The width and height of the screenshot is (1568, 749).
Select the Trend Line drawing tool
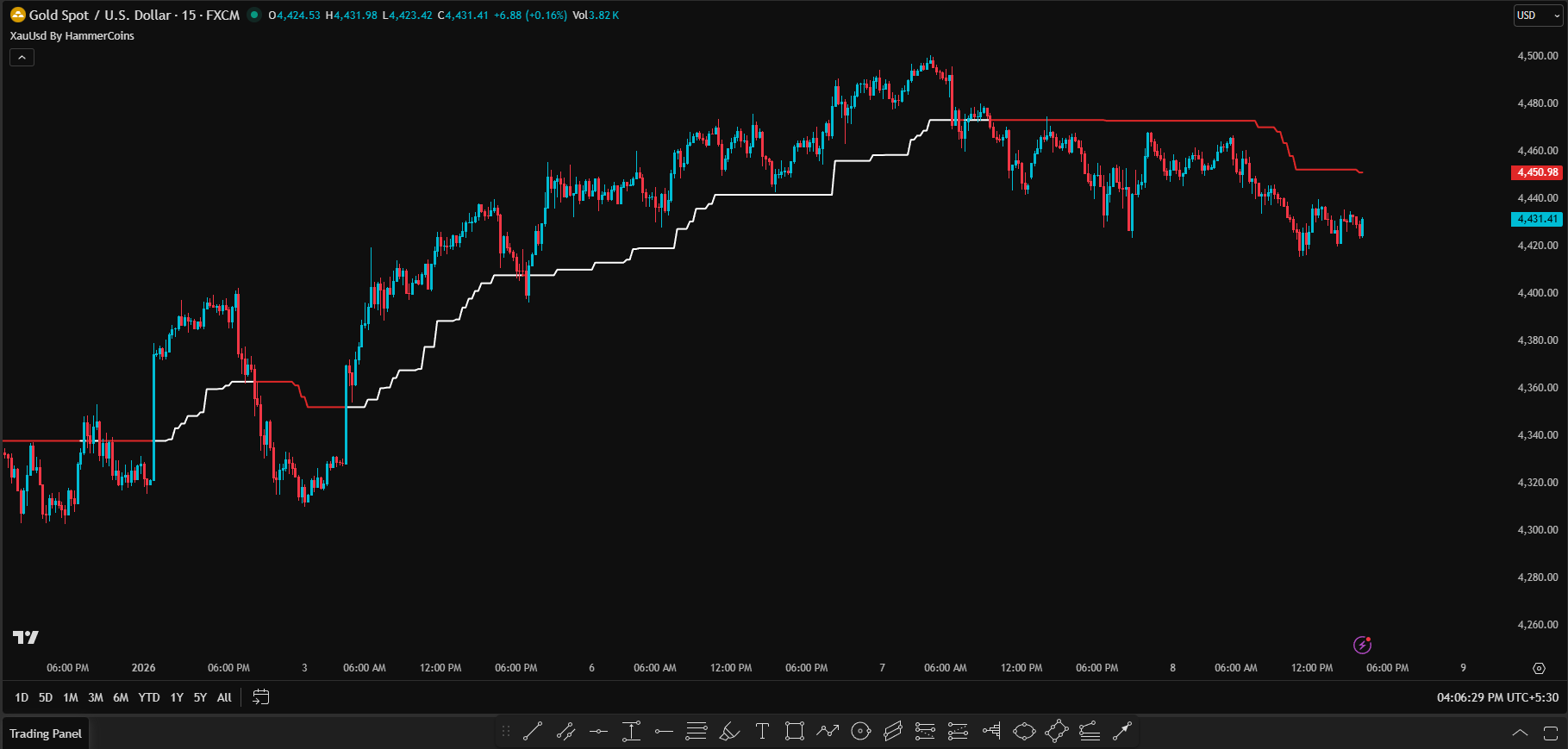[x=533, y=732]
